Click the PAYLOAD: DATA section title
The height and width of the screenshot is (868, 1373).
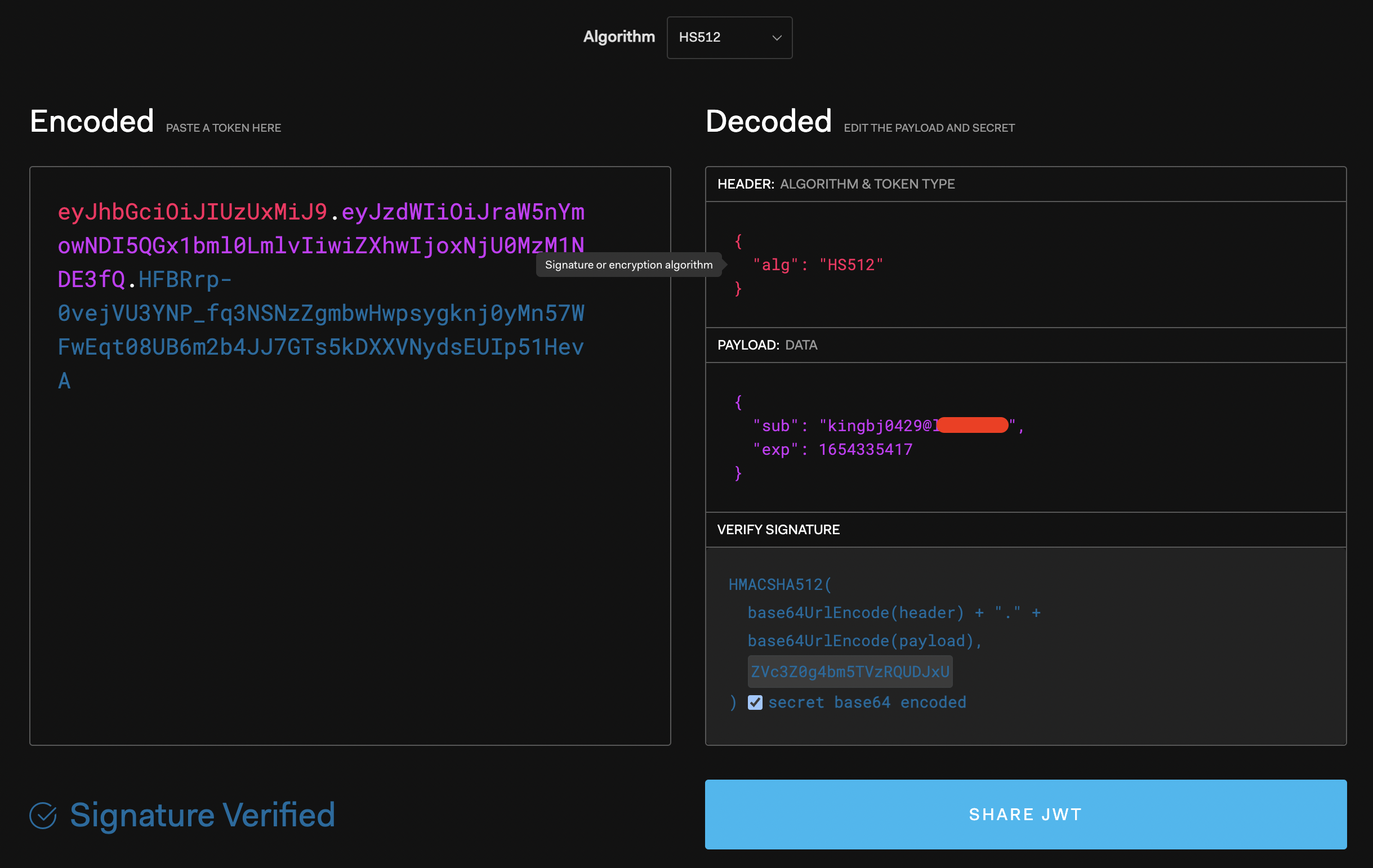coord(767,346)
